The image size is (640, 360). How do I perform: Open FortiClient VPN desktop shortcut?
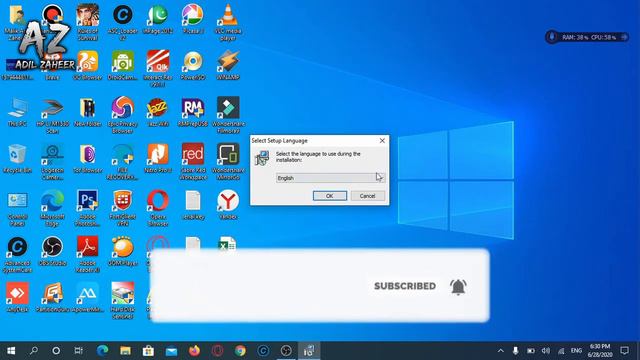point(122,209)
